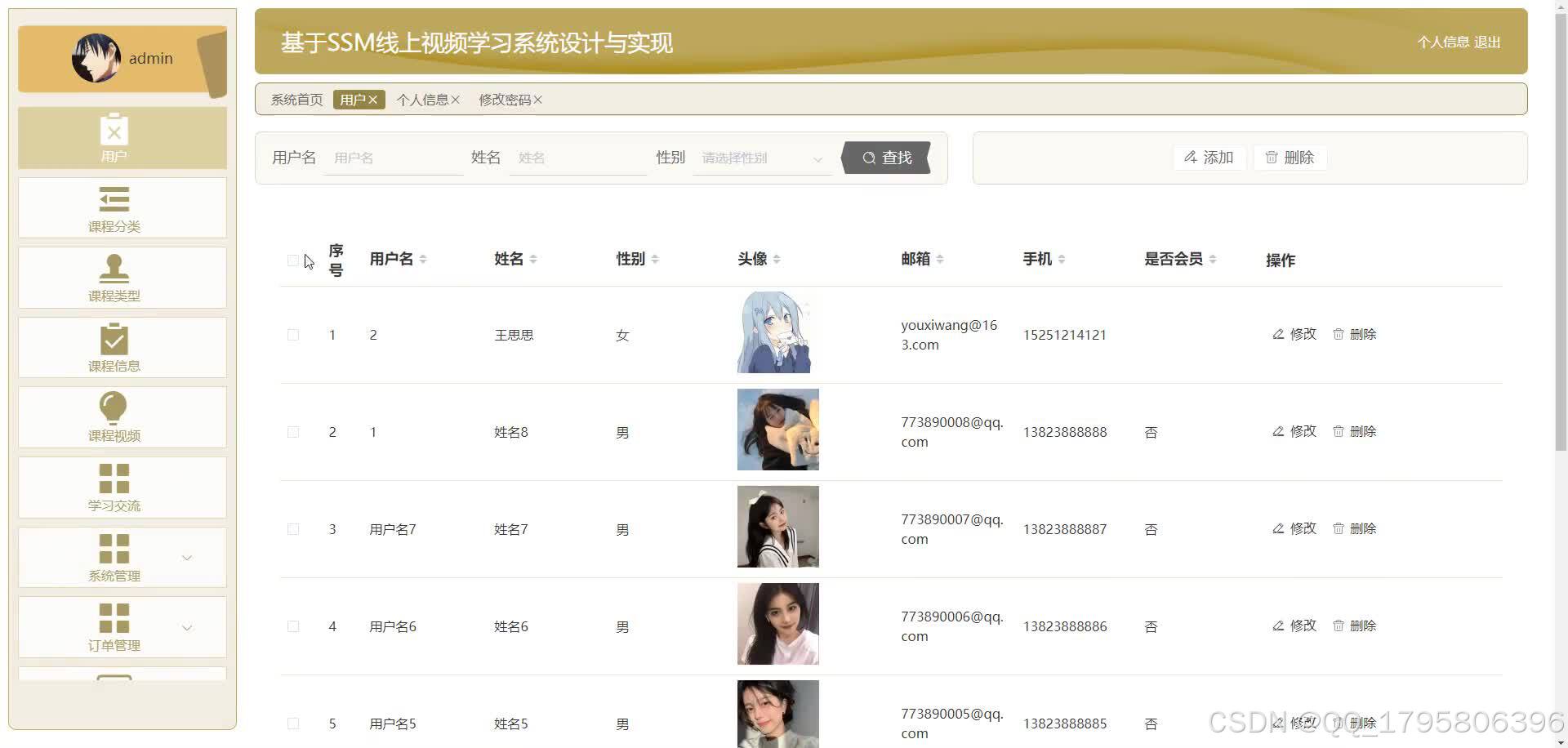This screenshot has width=1568, height=748.
Task: Click the 删除 trash icon
Action: pos(1272,157)
